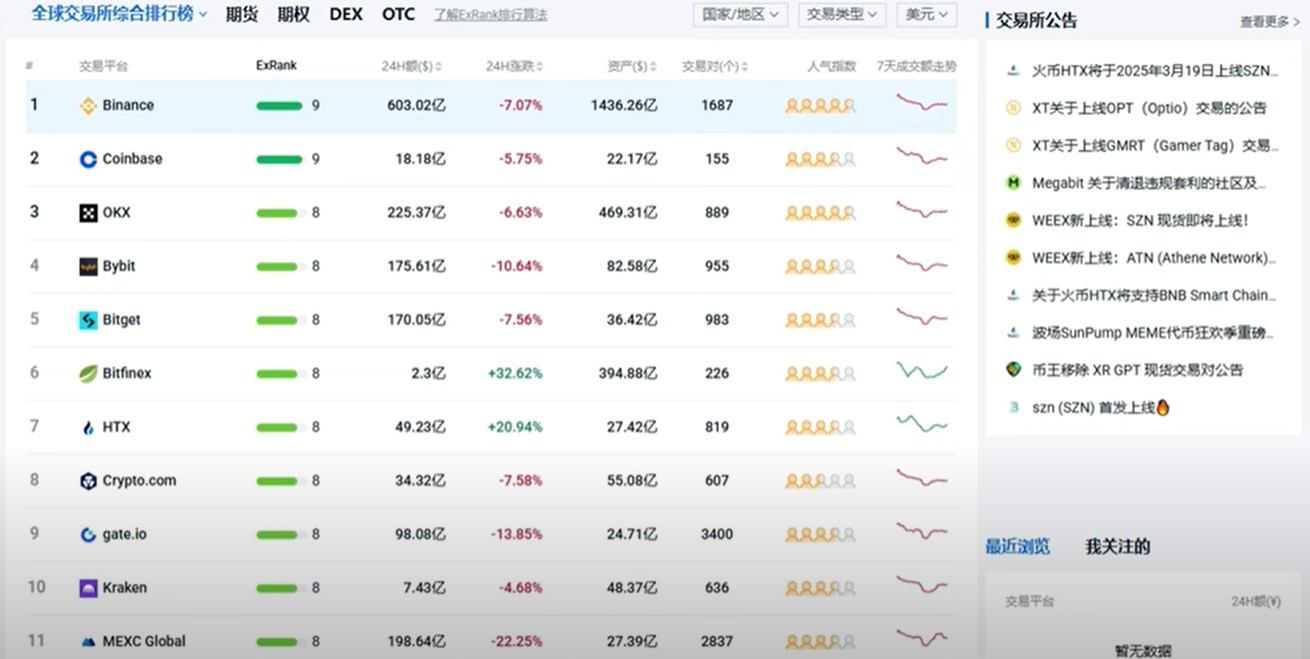Switch to the 期权 tab

[x=294, y=15]
